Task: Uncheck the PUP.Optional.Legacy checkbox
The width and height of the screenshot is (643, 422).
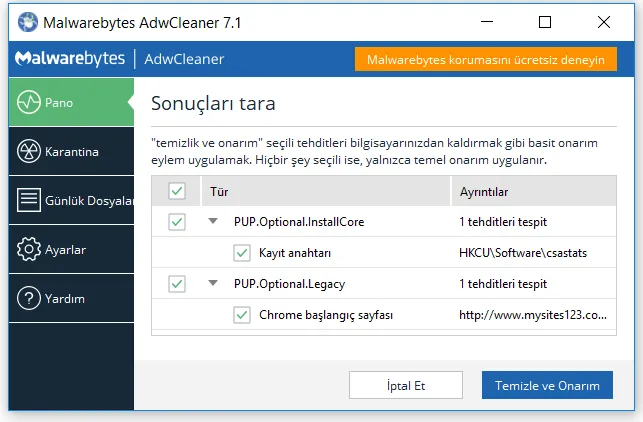Action: point(177,284)
